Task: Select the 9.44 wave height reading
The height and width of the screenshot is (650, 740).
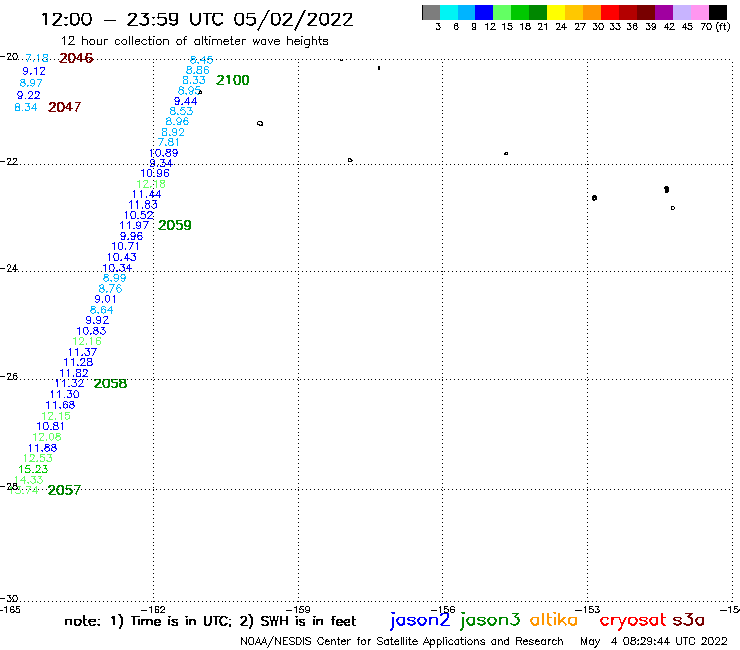Action: tap(185, 101)
